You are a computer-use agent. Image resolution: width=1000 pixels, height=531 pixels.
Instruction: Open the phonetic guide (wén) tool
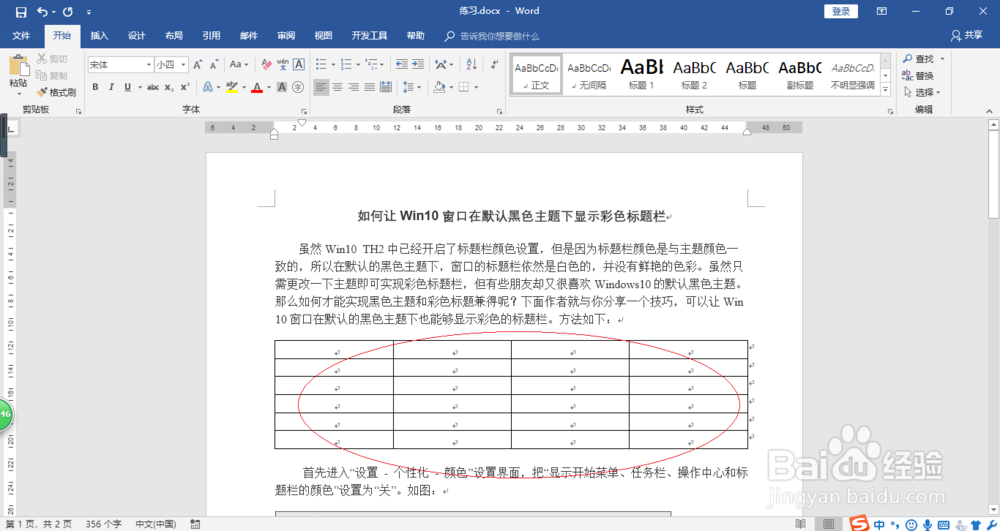point(283,64)
